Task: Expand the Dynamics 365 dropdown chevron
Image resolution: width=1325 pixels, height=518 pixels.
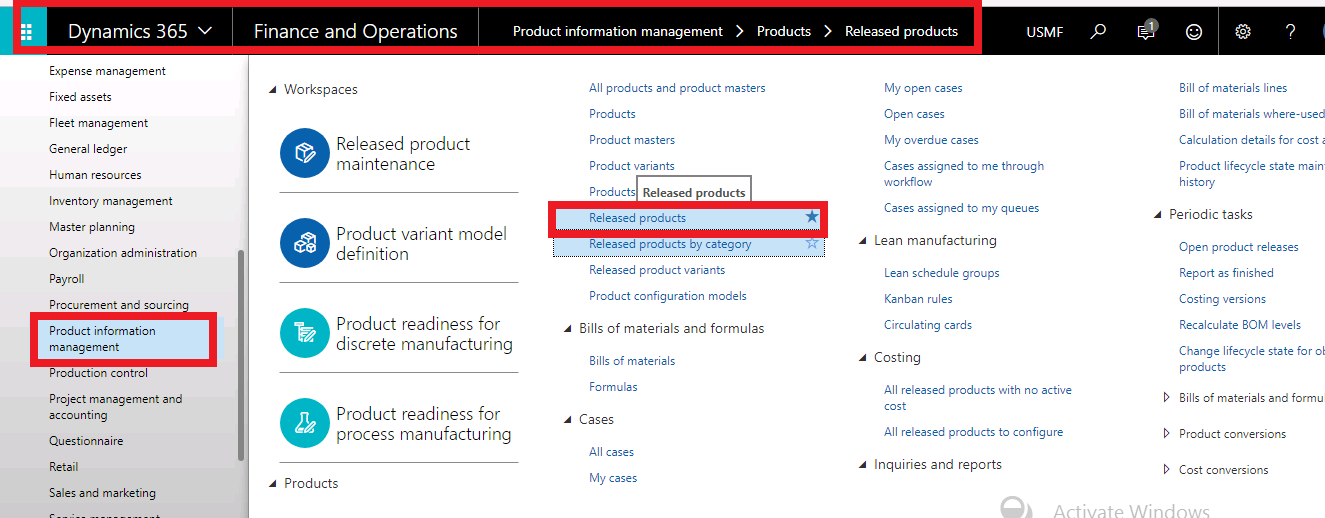Action: 205,31
